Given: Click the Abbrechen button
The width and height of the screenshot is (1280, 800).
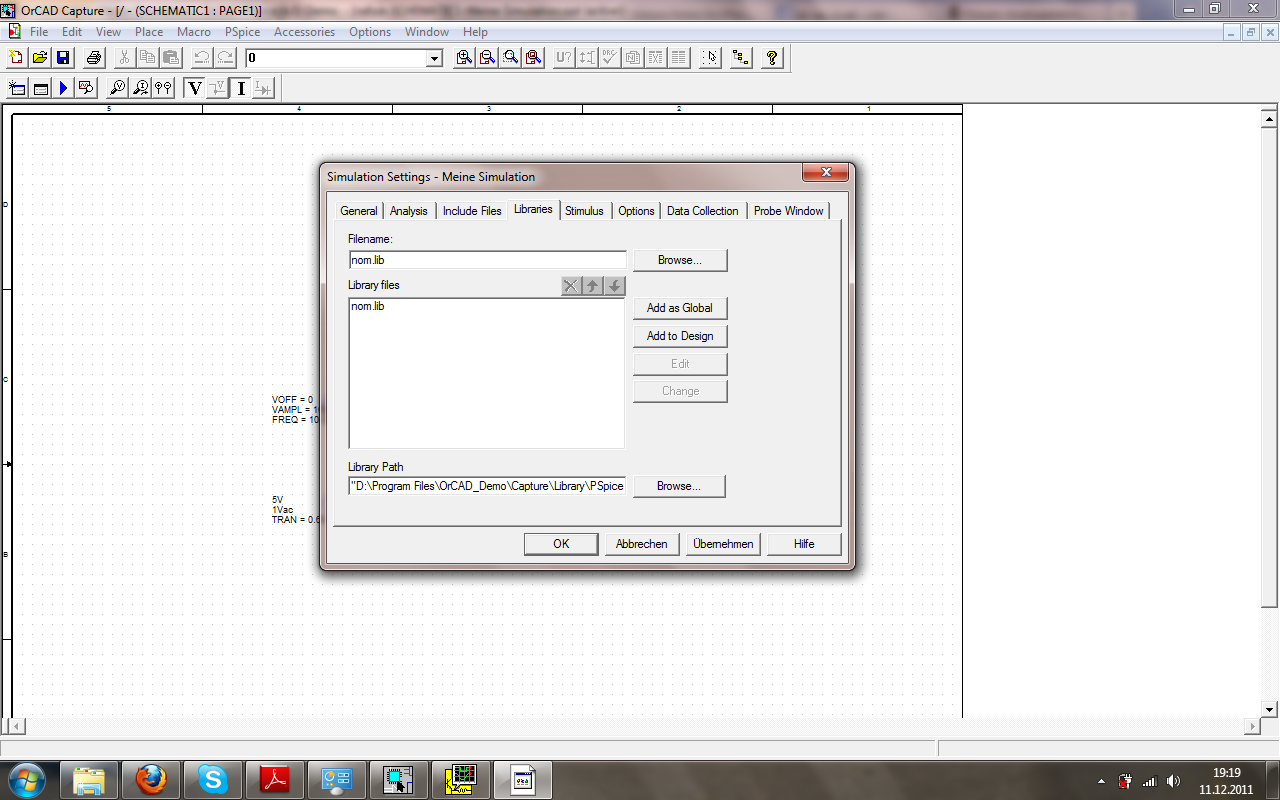Looking at the screenshot, I should tap(642, 544).
